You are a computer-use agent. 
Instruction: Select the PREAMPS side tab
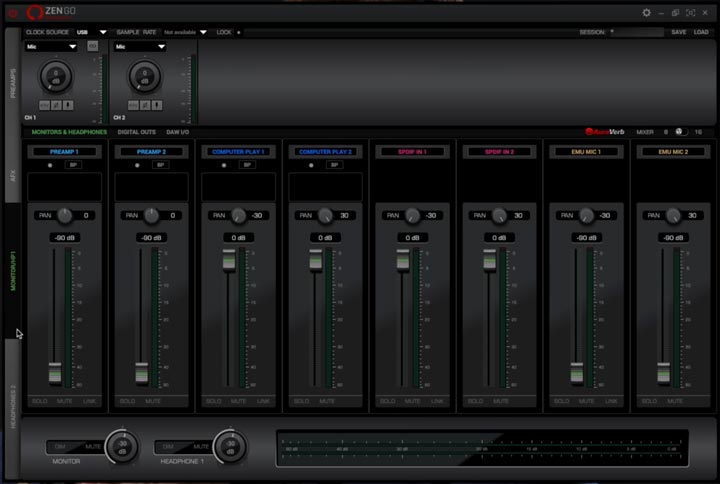[x=13, y=84]
